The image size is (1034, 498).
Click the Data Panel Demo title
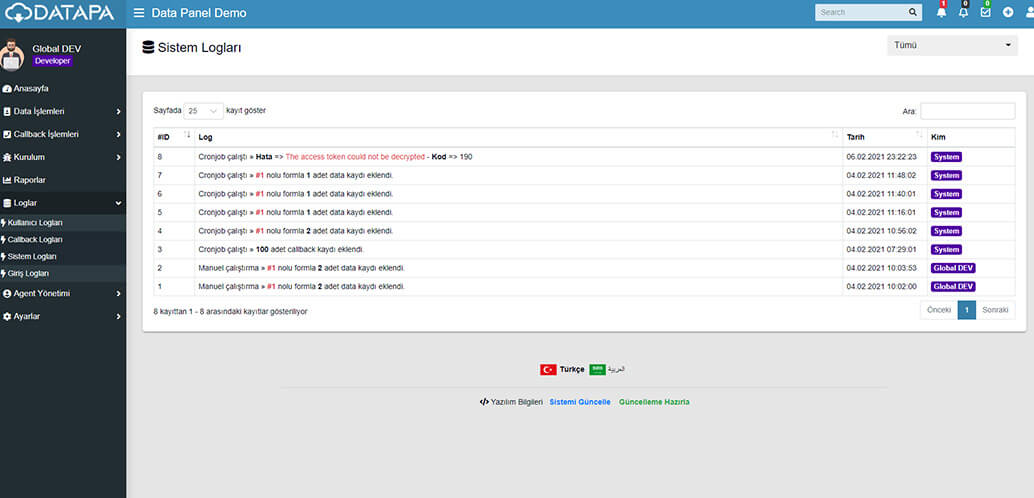click(199, 13)
